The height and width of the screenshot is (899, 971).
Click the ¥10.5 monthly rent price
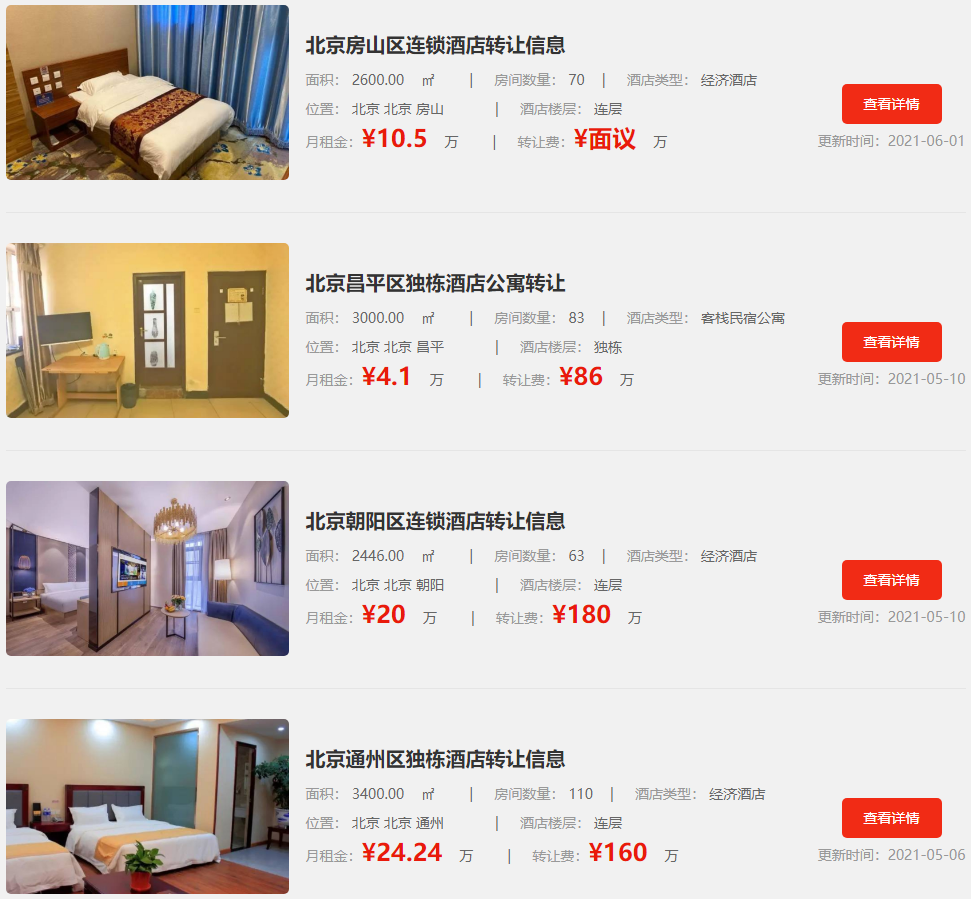394,139
